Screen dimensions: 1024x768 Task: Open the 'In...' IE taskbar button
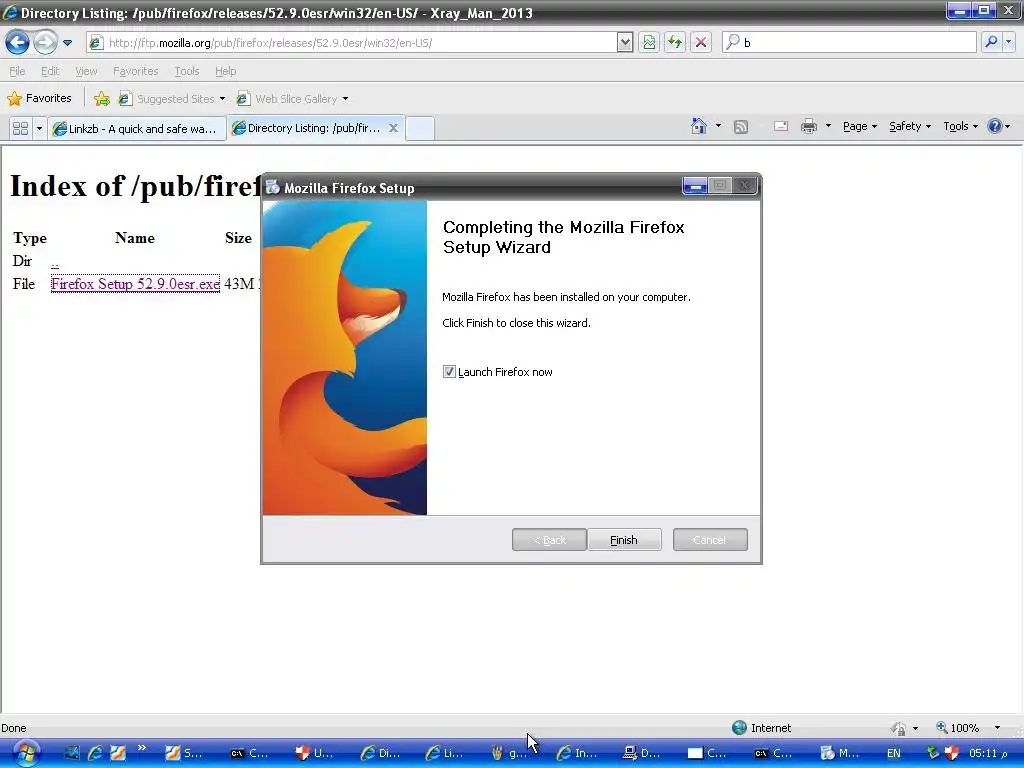click(x=577, y=753)
